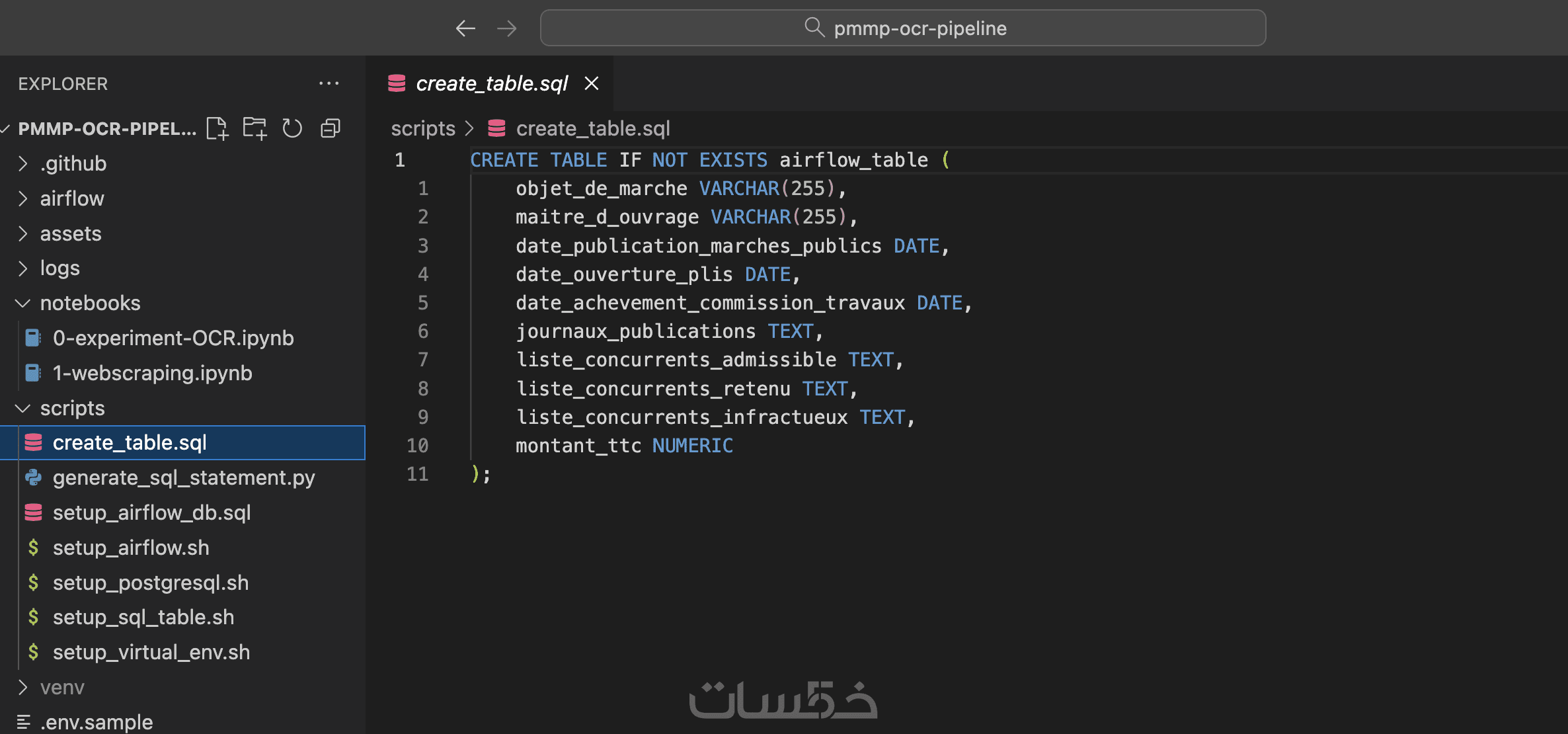The width and height of the screenshot is (1568, 734).
Task: Open setup_postgresql.sh shell script
Action: click(x=151, y=583)
